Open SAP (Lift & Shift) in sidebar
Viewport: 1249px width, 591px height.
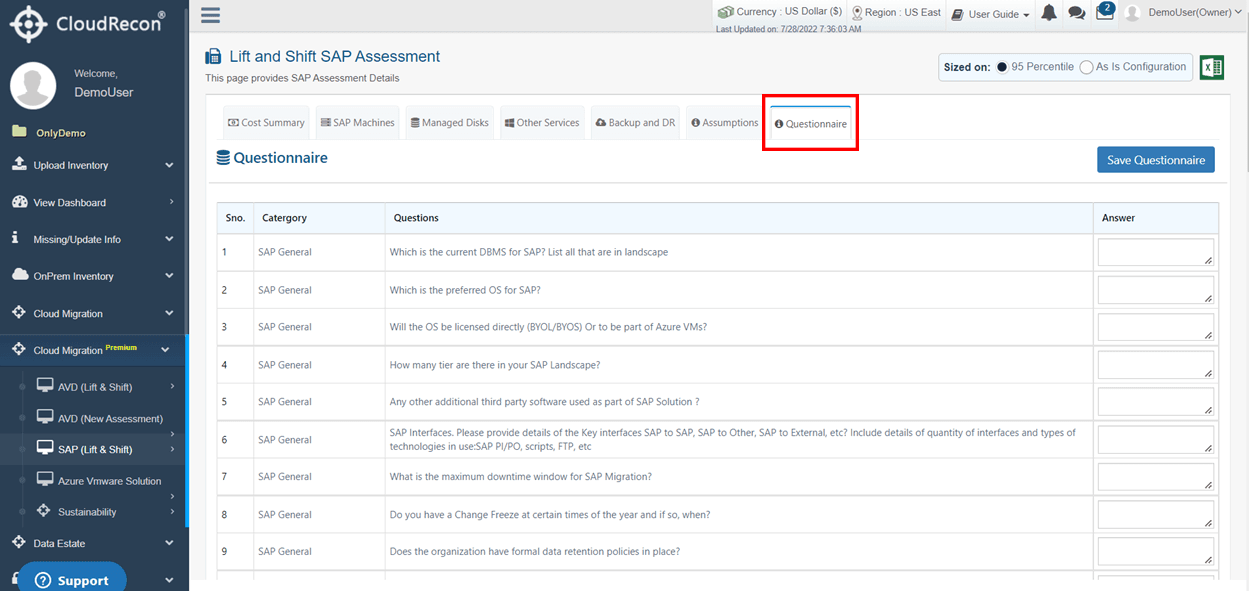(95, 449)
